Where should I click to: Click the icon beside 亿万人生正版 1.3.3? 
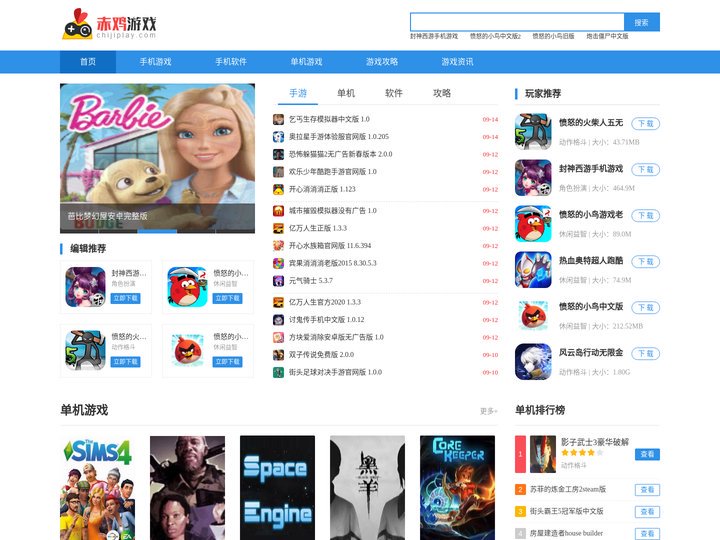(x=278, y=228)
